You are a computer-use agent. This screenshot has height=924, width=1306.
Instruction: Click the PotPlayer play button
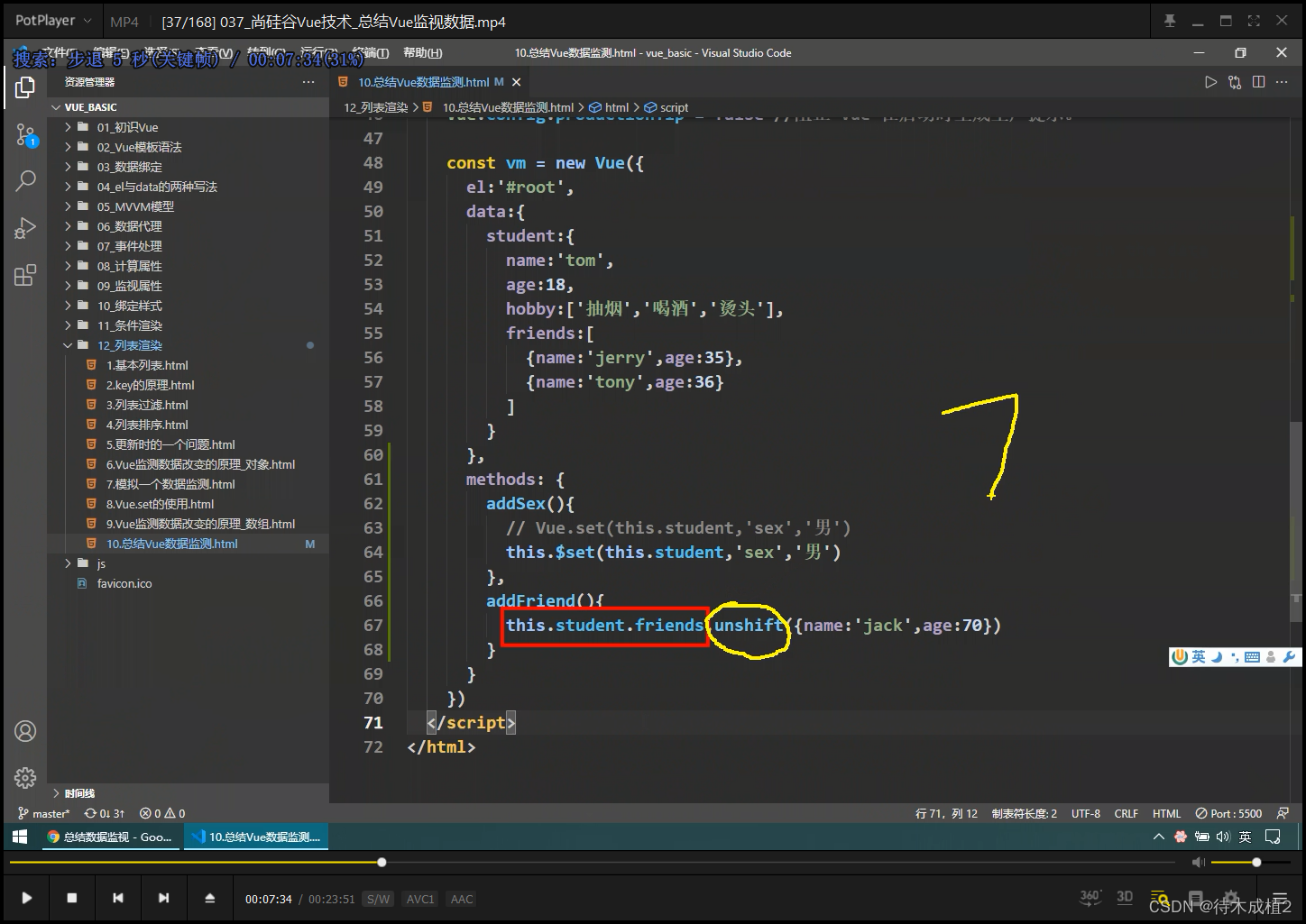[x=26, y=898]
